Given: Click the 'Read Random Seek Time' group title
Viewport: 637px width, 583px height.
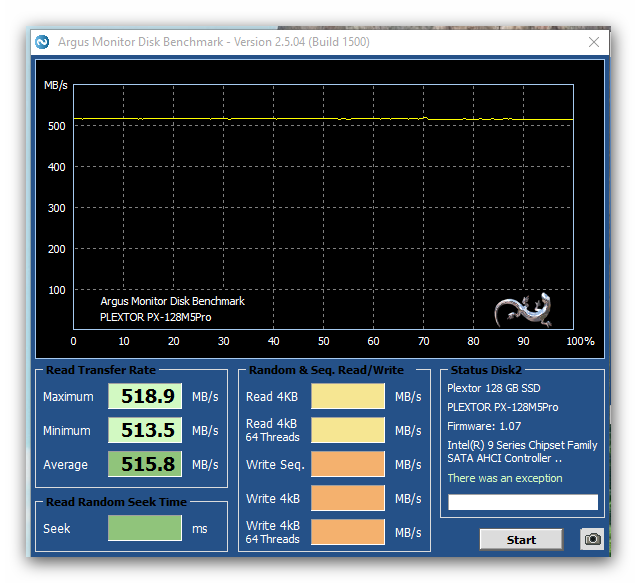Looking at the screenshot, I should click(x=116, y=502).
